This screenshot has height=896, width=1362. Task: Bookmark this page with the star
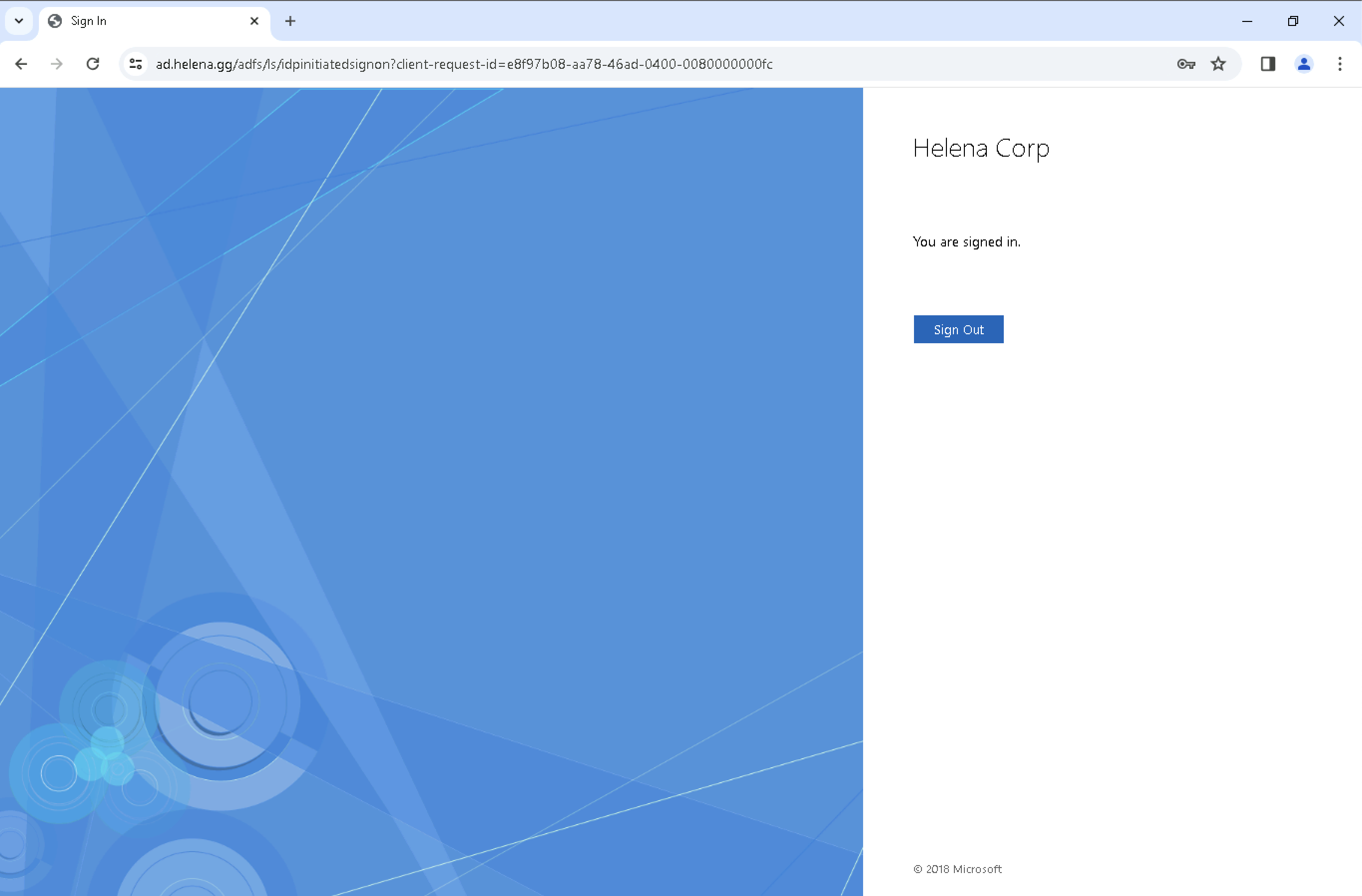coord(1218,64)
